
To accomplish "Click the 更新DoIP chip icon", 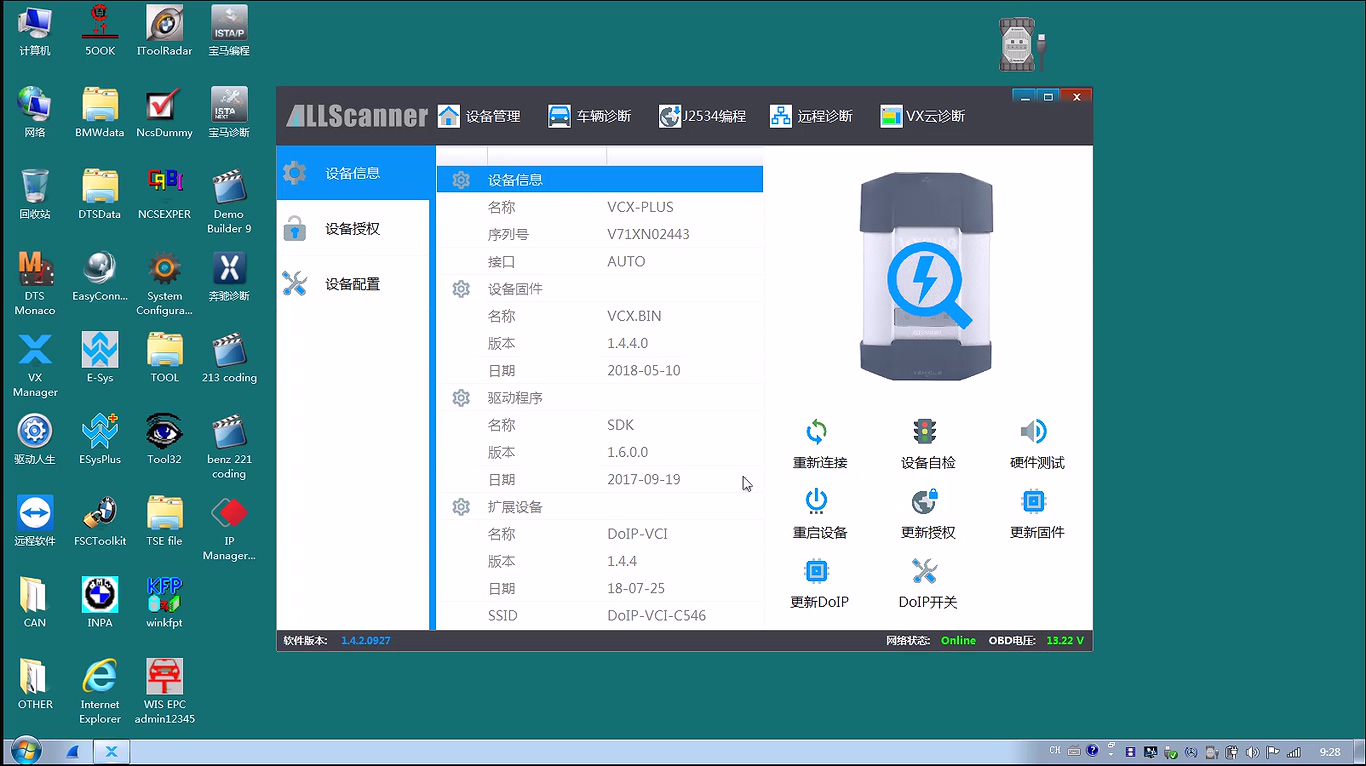I will pos(817,572).
